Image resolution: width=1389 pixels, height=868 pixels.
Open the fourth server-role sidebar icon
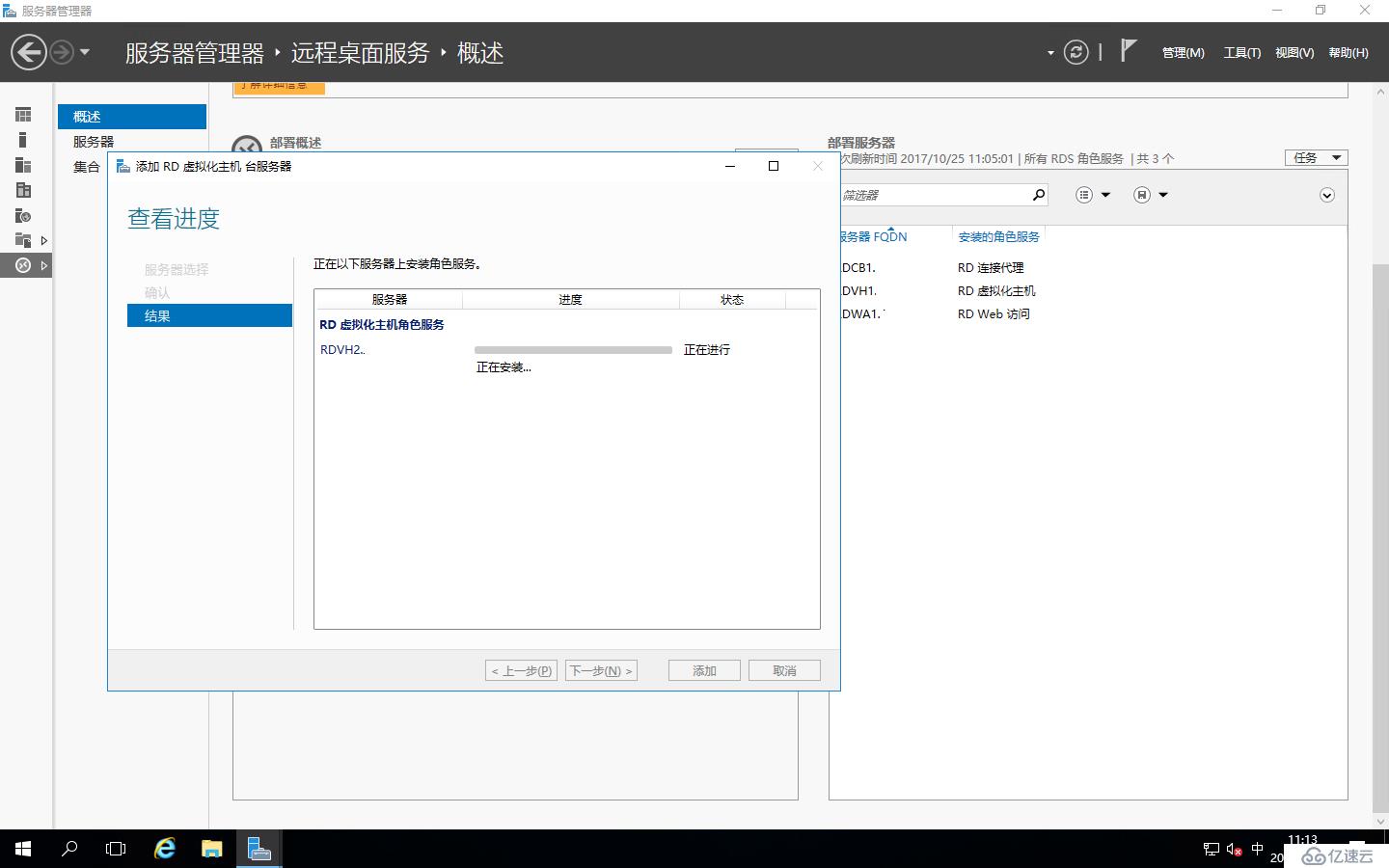(23, 190)
